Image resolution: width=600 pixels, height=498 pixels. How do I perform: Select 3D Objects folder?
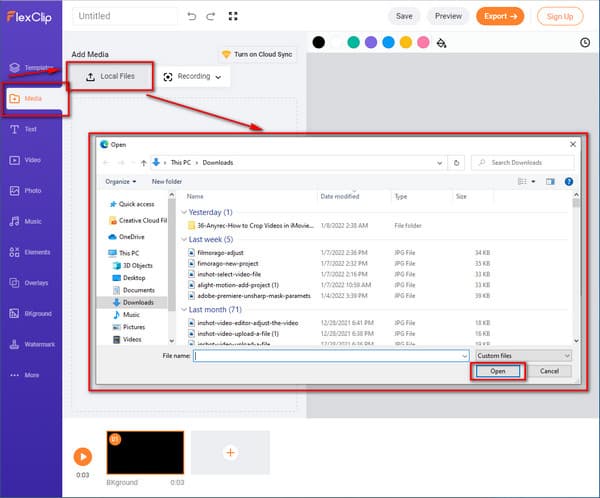133,265
